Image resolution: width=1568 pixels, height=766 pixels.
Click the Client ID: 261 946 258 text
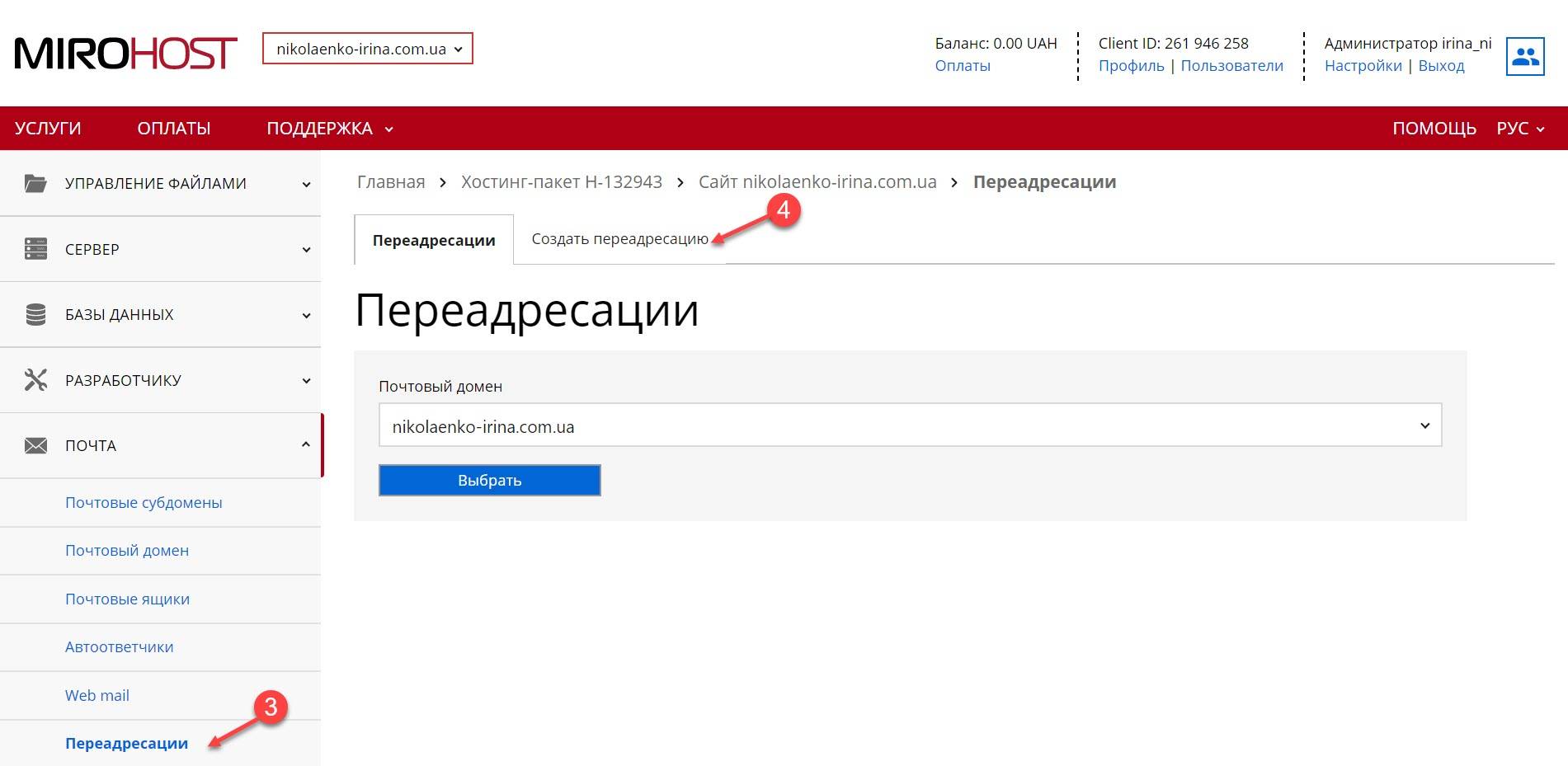tap(1173, 43)
